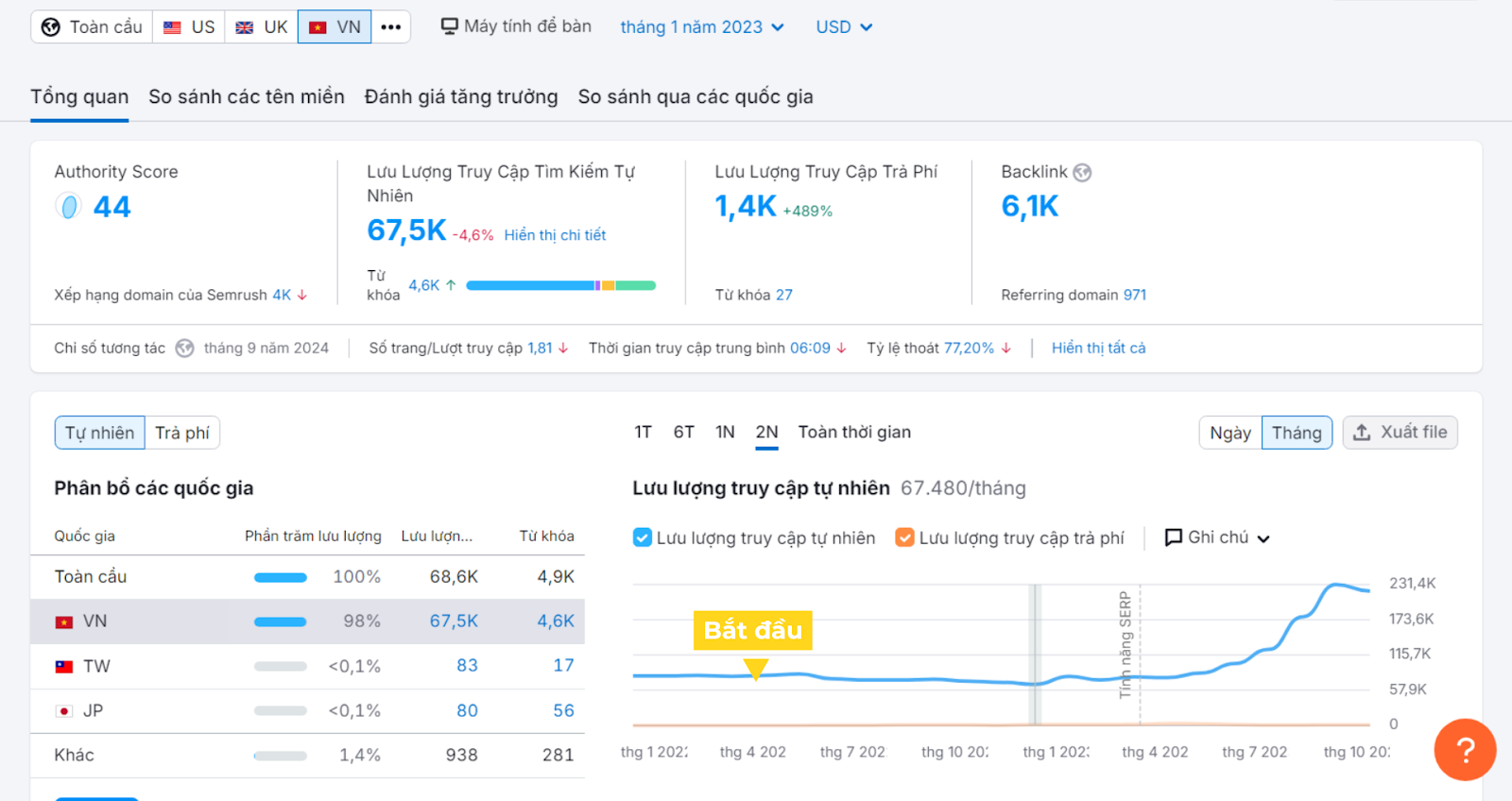The height and width of the screenshot is (801, 1512).
Task: Switch distribution to Trả phí
Action: pyautogui.click(x=182, y=433)
